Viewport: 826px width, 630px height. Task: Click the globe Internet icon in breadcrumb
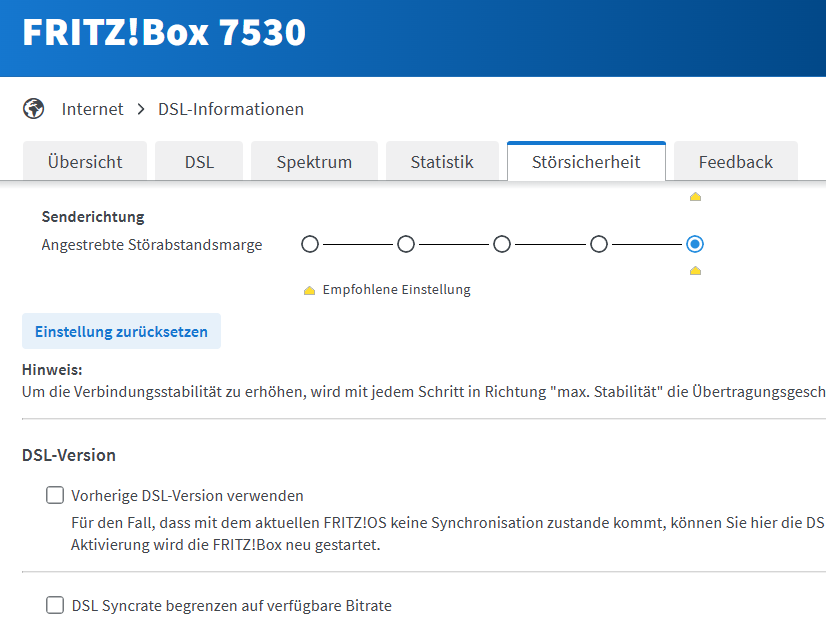tap(34, 109)
